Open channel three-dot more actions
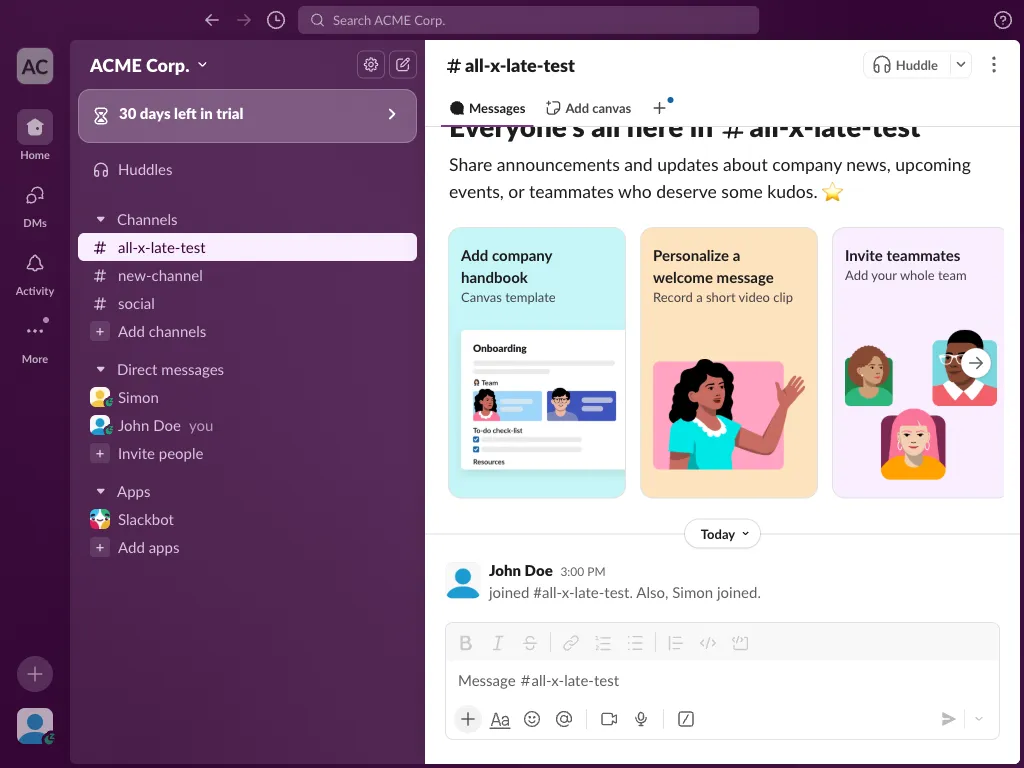The width and height of the screenshot is (1024, 768). [x=993, y=65]
